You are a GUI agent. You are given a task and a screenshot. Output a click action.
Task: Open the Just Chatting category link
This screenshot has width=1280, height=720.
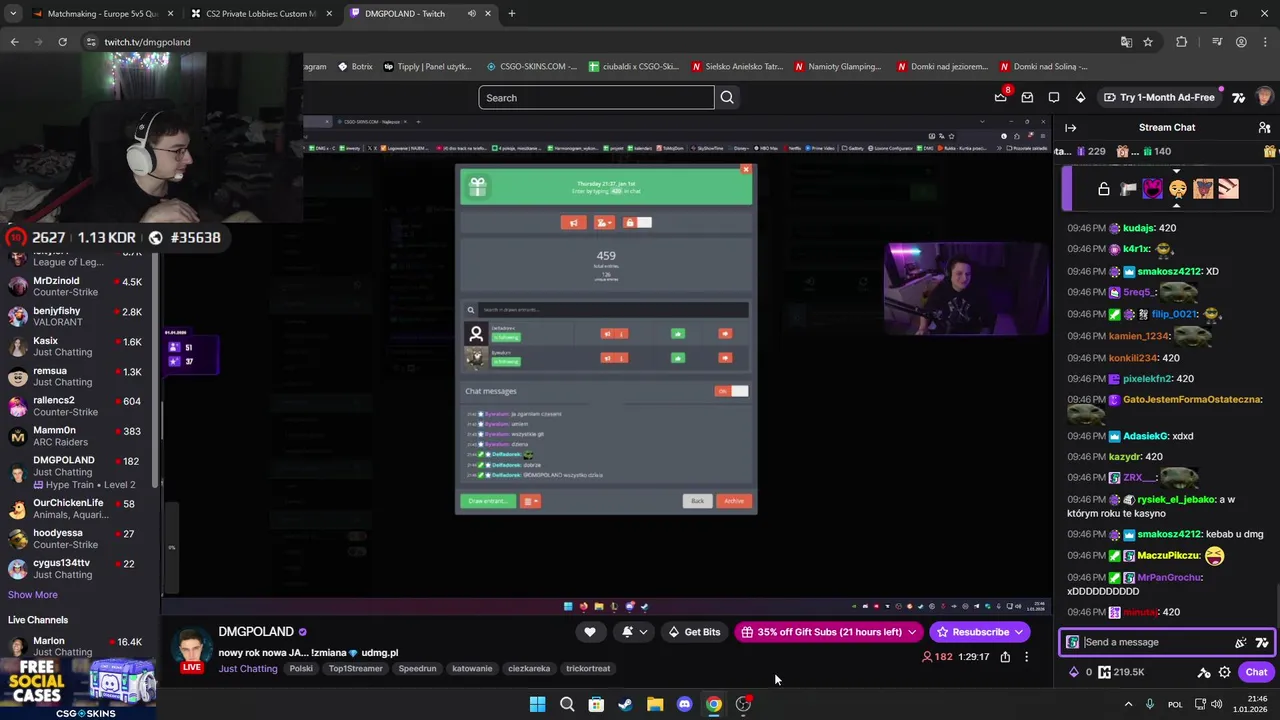point(248,669)
